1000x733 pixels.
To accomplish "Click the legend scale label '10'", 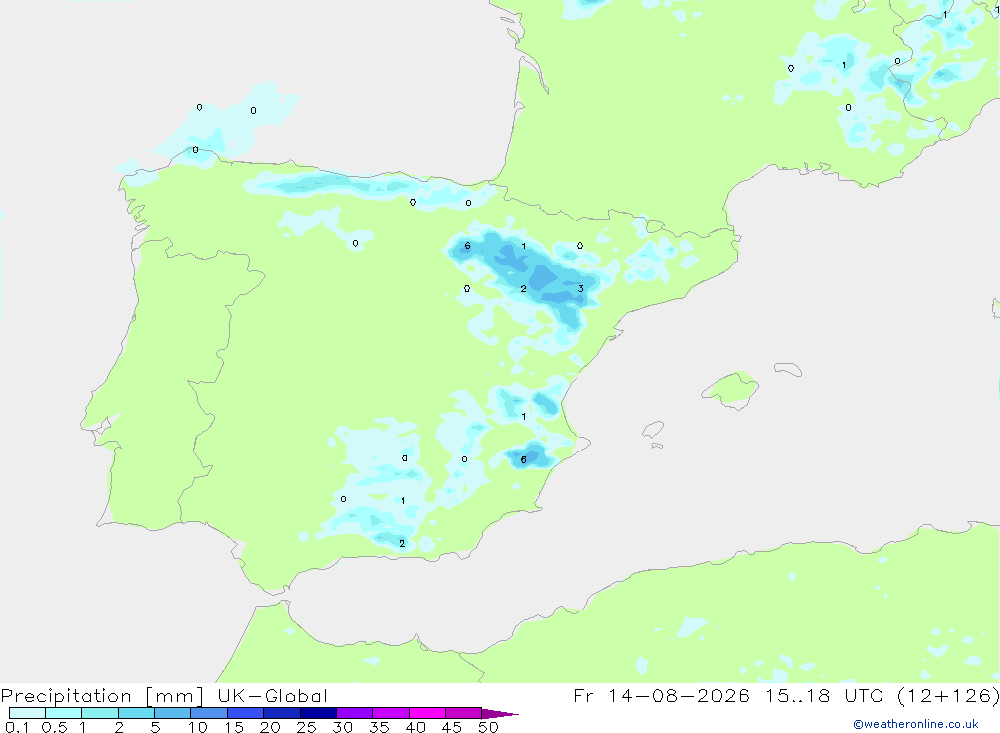I will pos(198,727).
